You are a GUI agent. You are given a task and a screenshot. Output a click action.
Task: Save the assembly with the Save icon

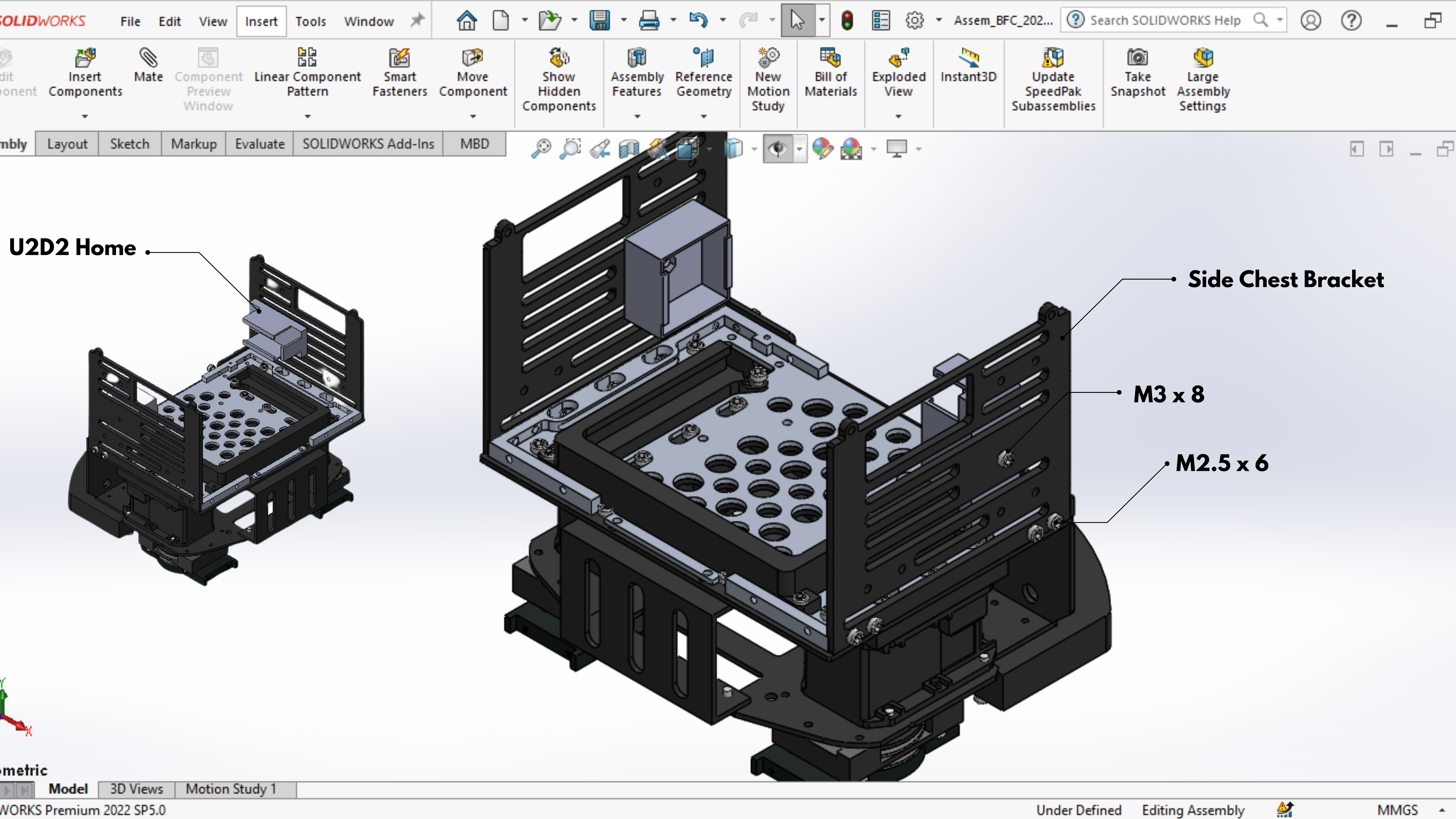(x=599, y=21)
